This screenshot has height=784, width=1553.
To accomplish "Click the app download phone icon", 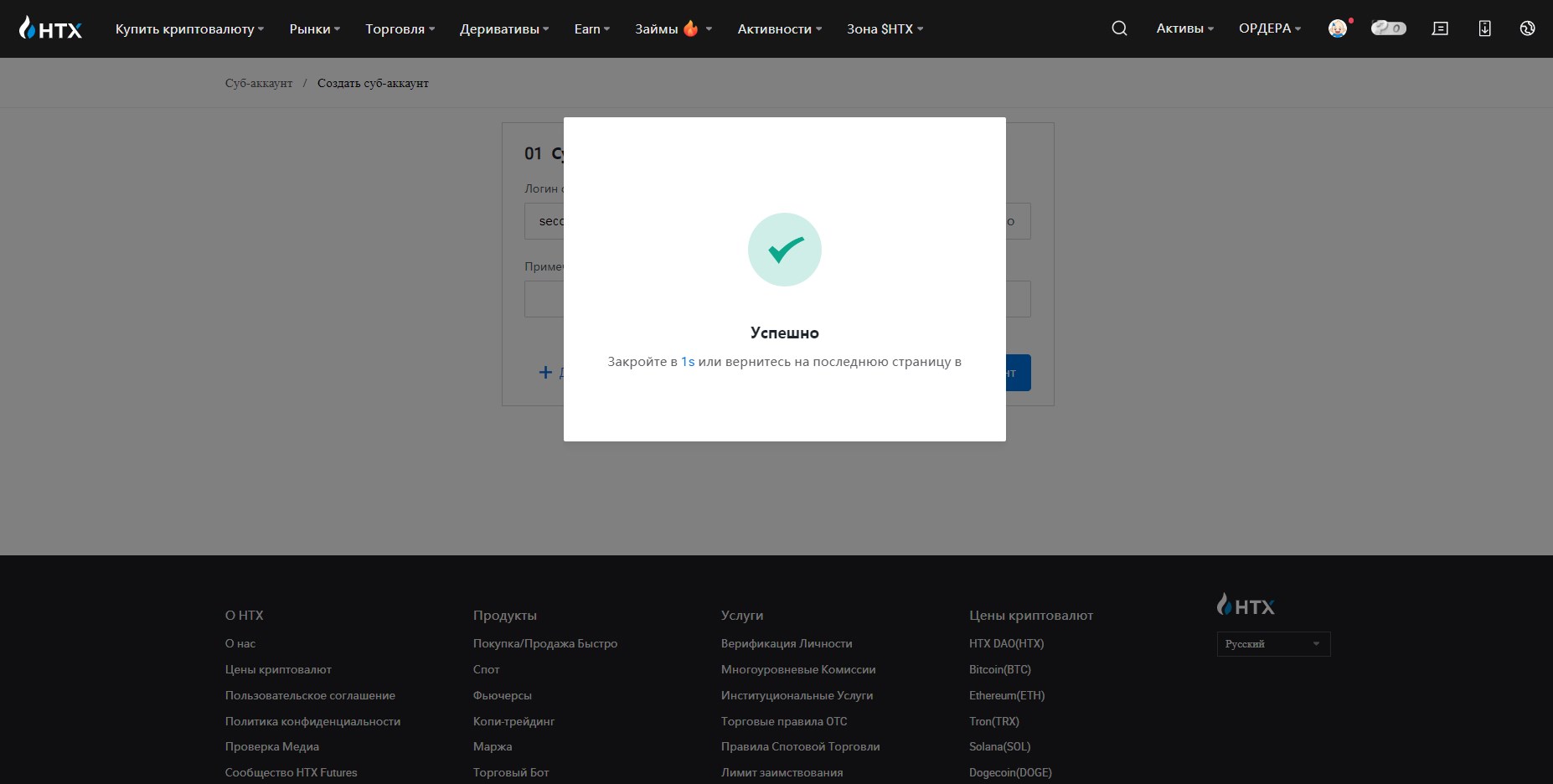I will pos(1484,28).
